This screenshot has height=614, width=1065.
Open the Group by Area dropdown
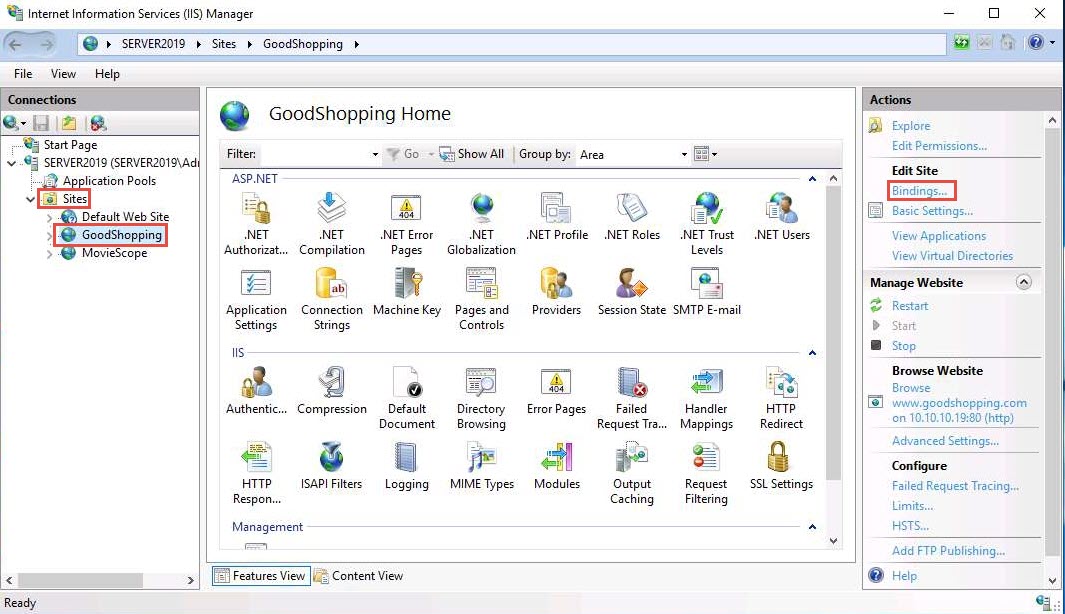tap(634, 155)
